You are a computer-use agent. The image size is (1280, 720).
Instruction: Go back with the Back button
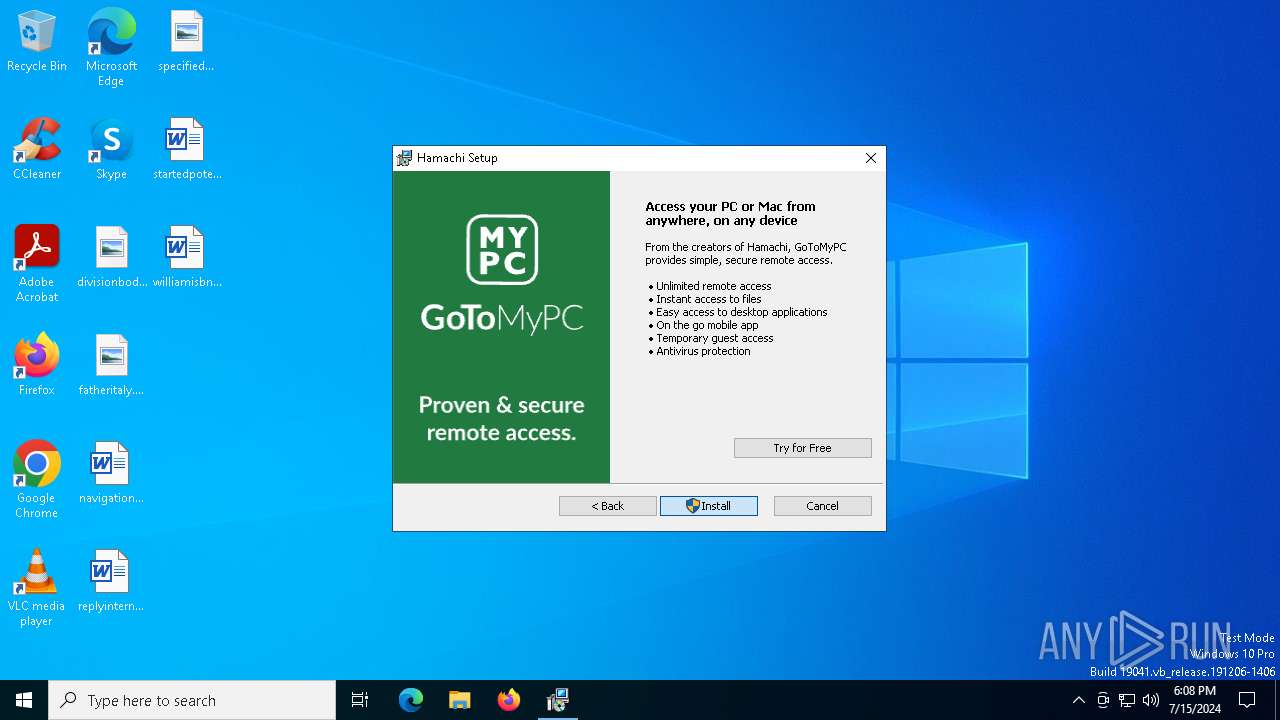[x=607, y=506]
